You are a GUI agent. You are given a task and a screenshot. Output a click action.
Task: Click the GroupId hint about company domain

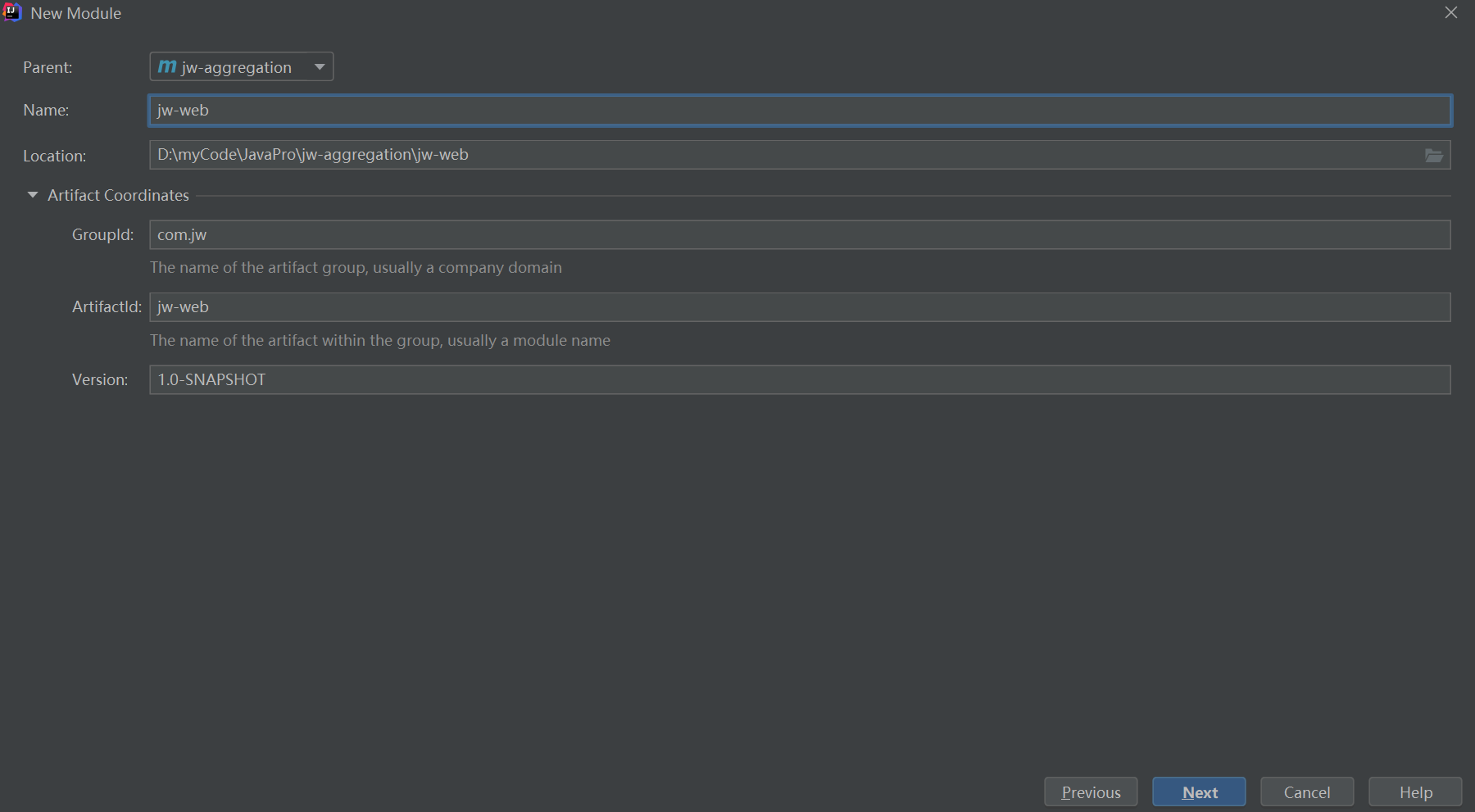pyautogui.click(x=356, y=267)
